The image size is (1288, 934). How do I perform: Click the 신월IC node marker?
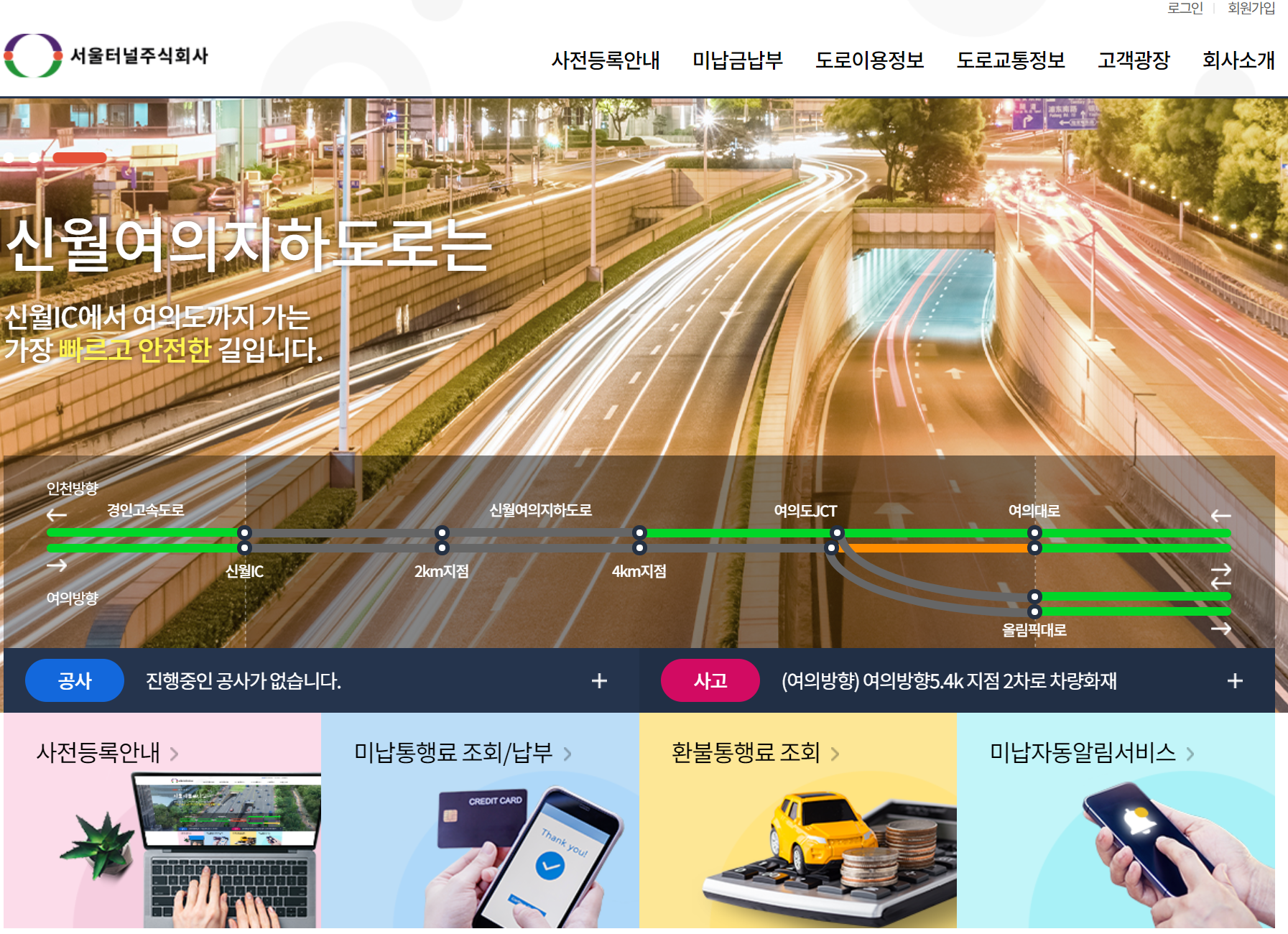244,540
